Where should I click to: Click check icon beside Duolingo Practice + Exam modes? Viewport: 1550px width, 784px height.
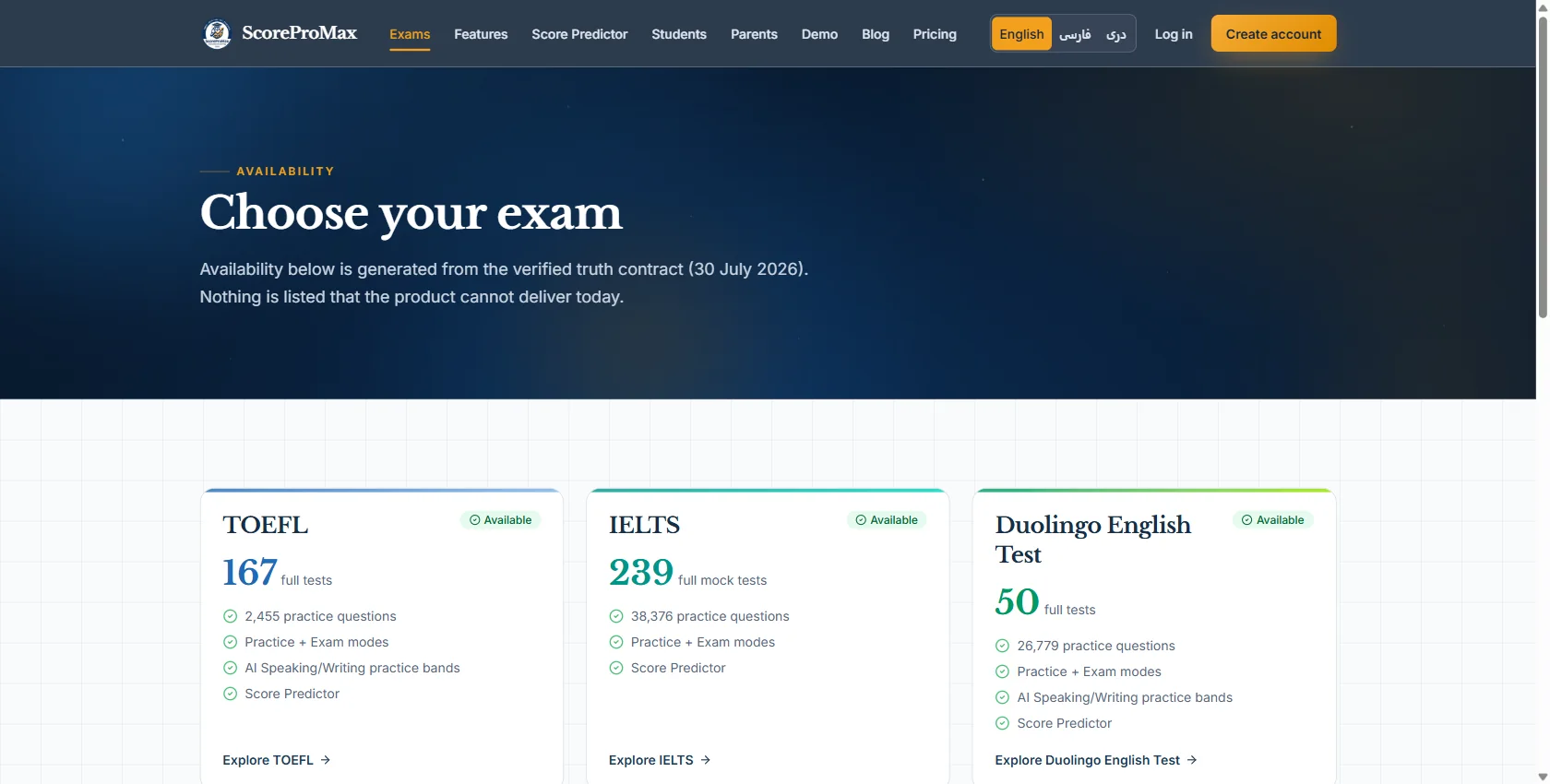coord(1002,671)
